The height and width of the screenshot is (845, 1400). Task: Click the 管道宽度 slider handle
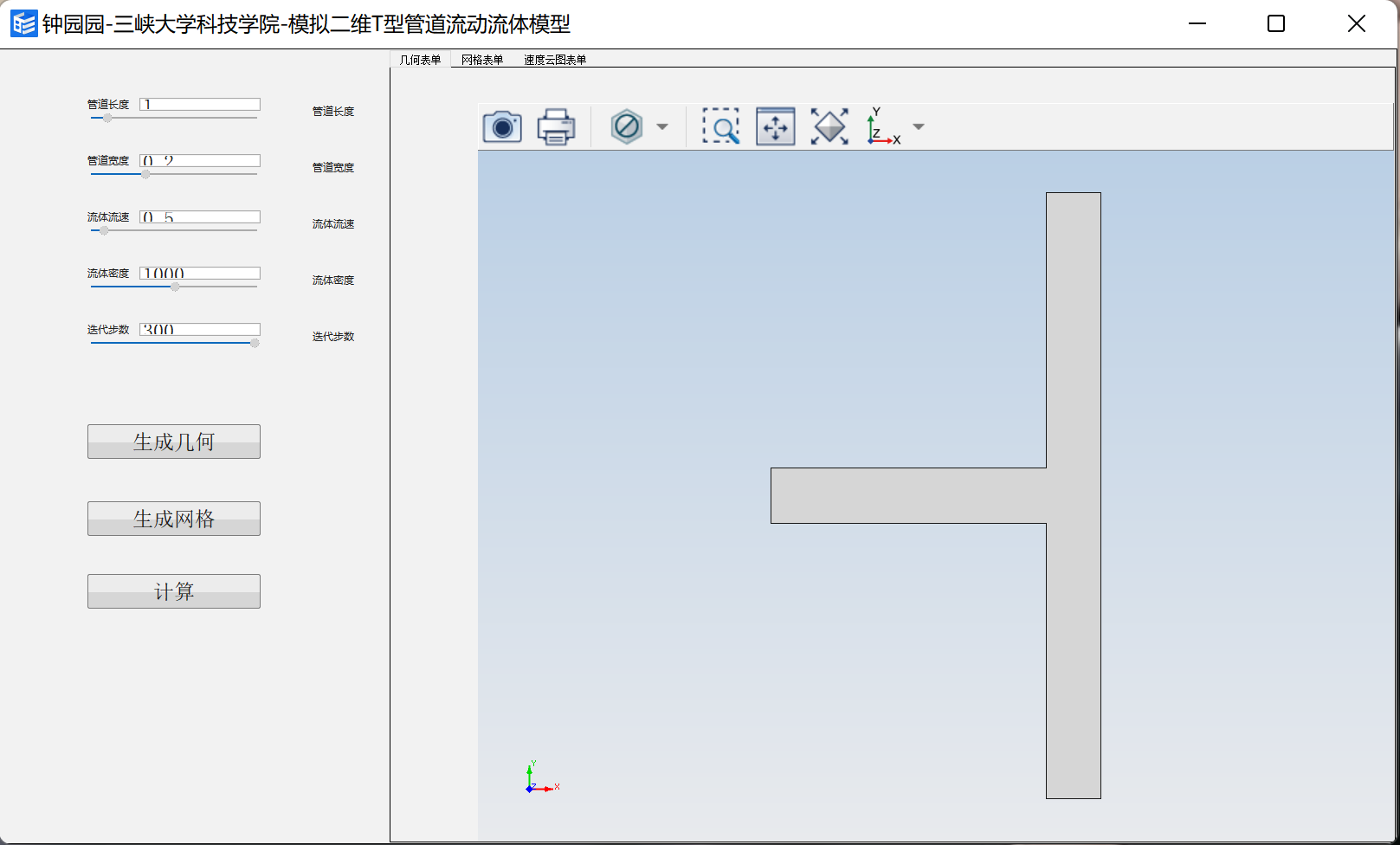click(145, 174)
